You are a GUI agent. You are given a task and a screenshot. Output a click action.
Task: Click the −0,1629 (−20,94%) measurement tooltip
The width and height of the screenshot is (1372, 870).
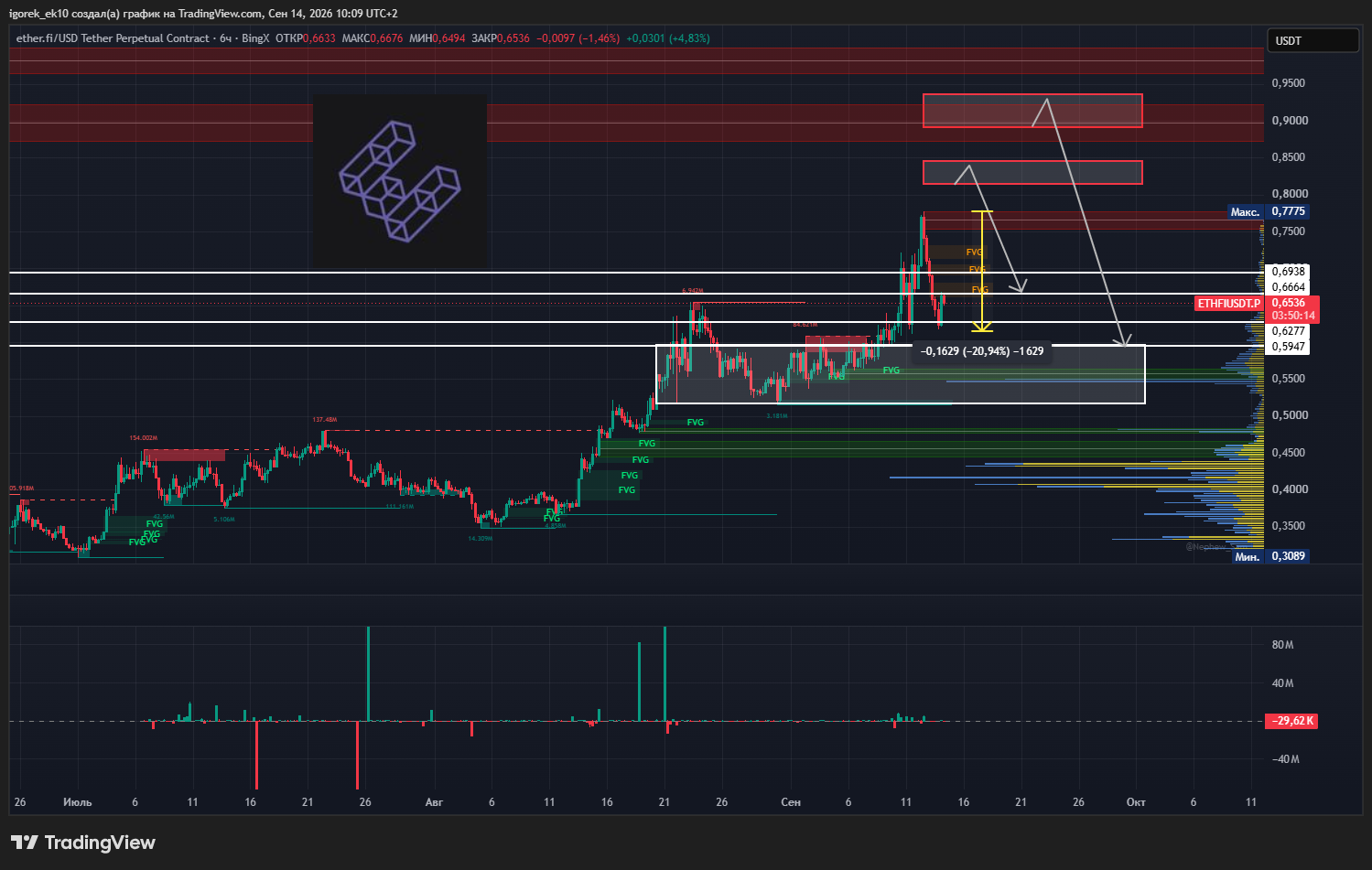pyautogui.click(x=982, y=351)
